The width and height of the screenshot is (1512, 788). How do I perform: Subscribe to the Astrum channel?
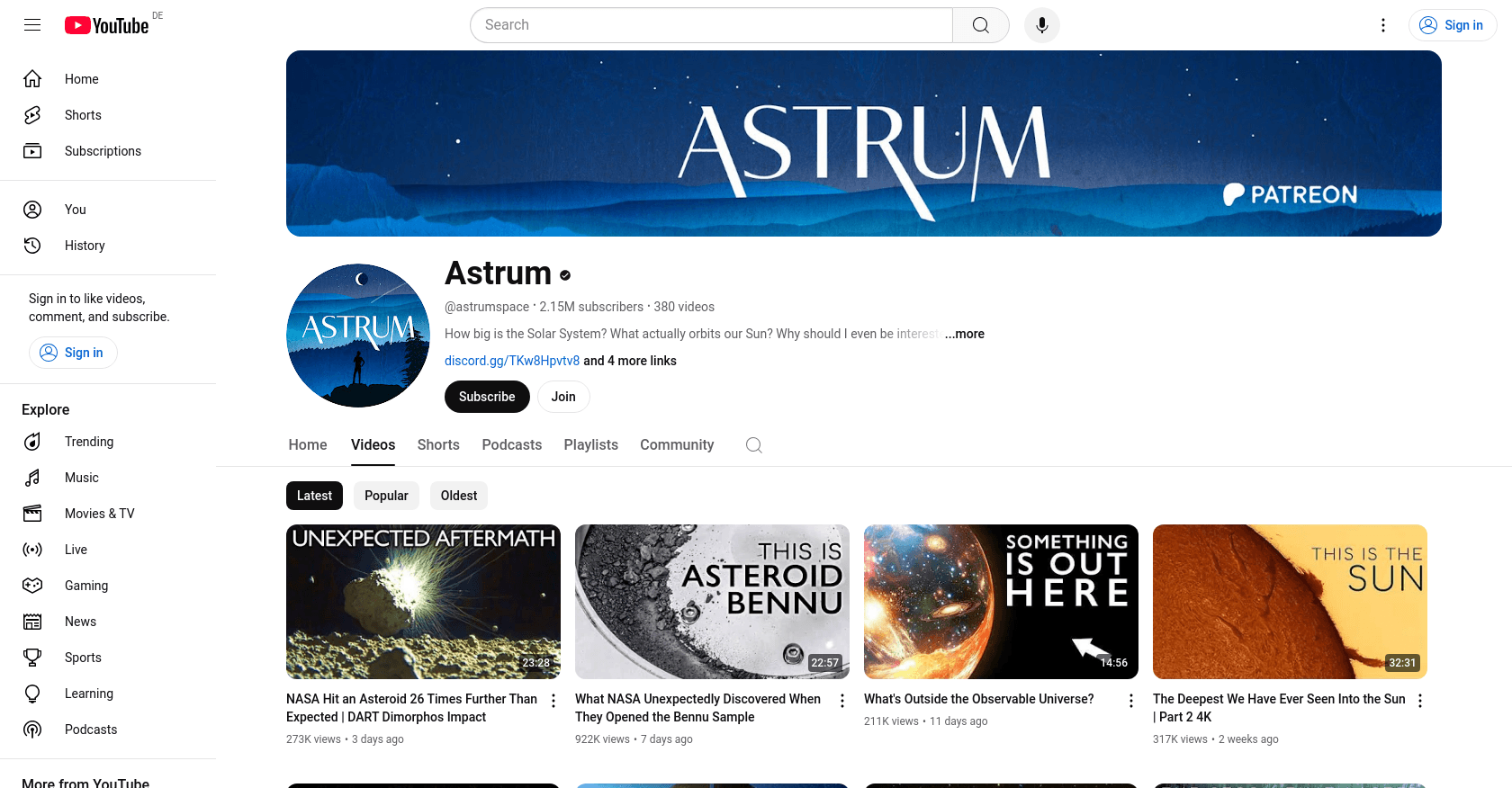pyautogui.click(x=487, y=397)
